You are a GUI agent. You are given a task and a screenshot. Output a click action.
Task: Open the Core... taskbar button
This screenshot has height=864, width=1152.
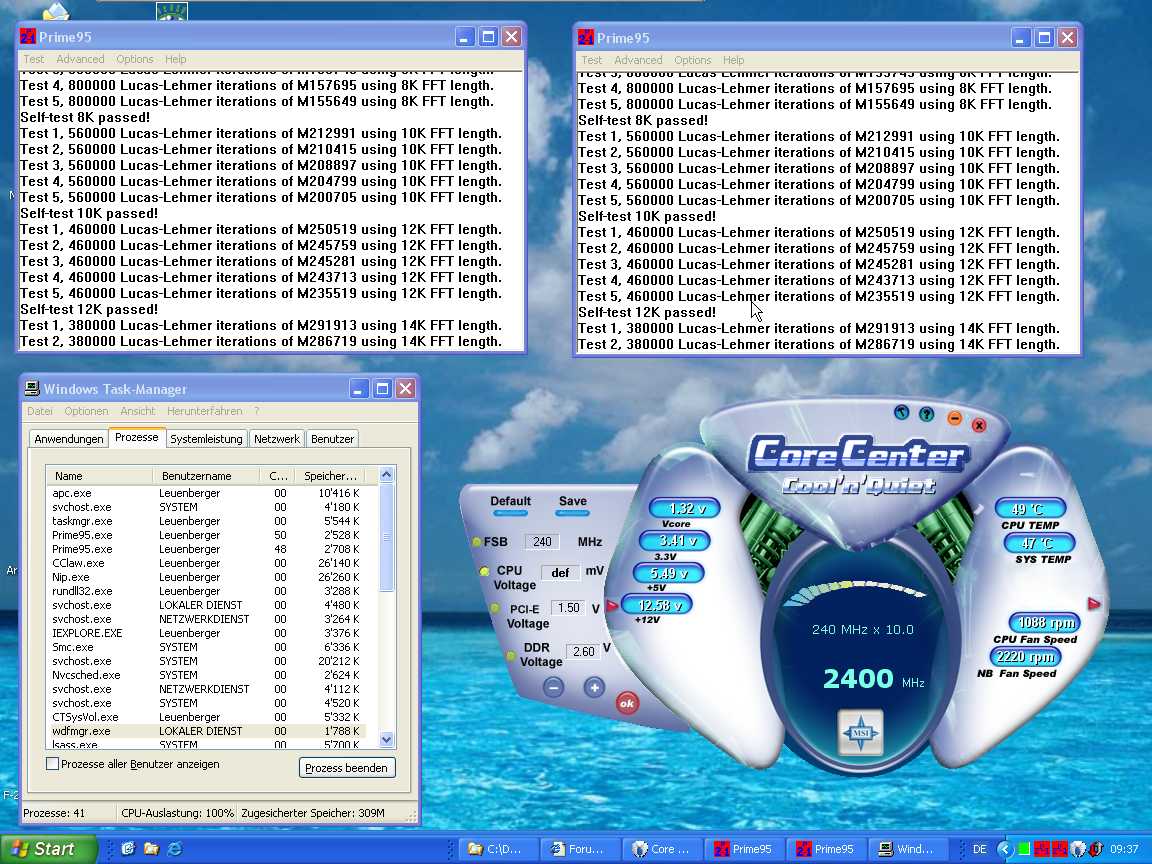pyautogui.click(x=662, y=849)
